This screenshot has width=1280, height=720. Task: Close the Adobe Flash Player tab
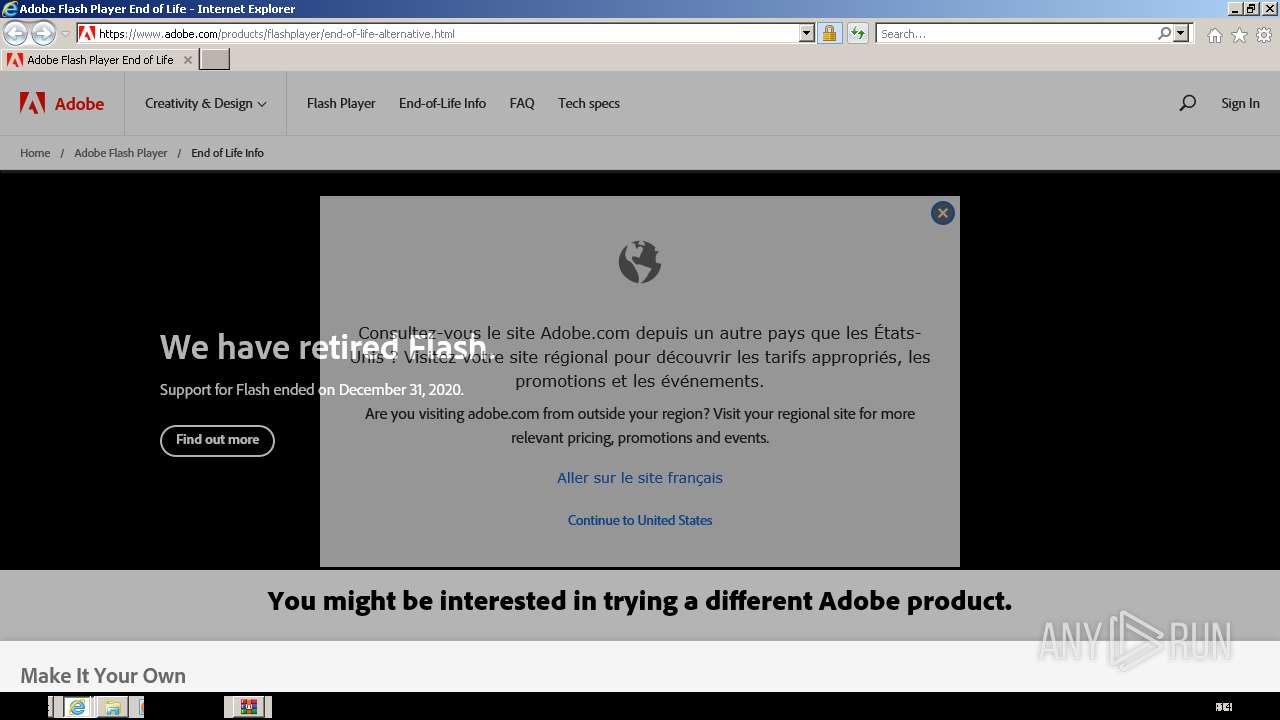tap(187, 60)
